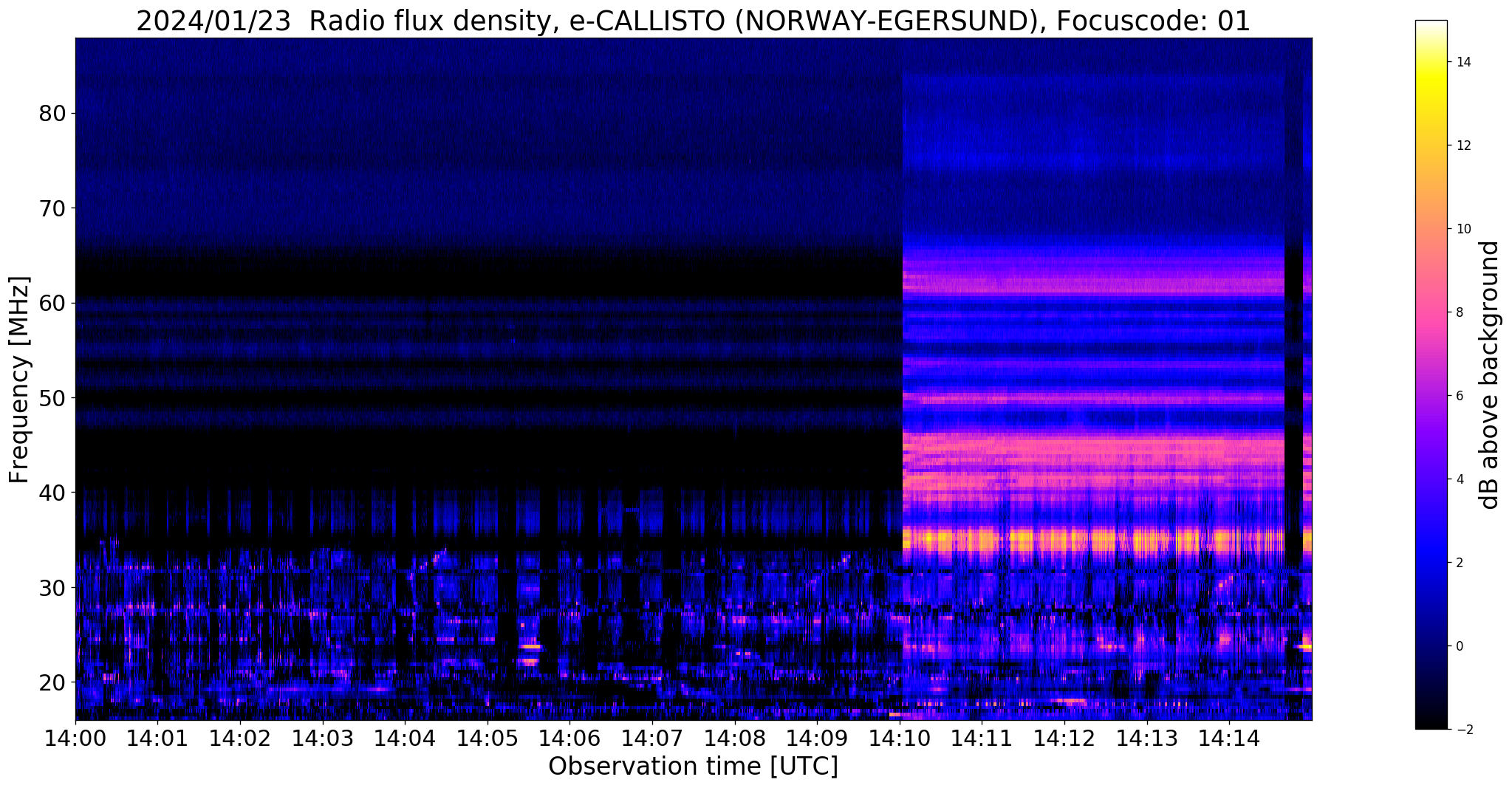Click the 30 MHz frequency tick label
This screenshot has width=1512, height=788.
pyautogui.click(x=51, y=587)
